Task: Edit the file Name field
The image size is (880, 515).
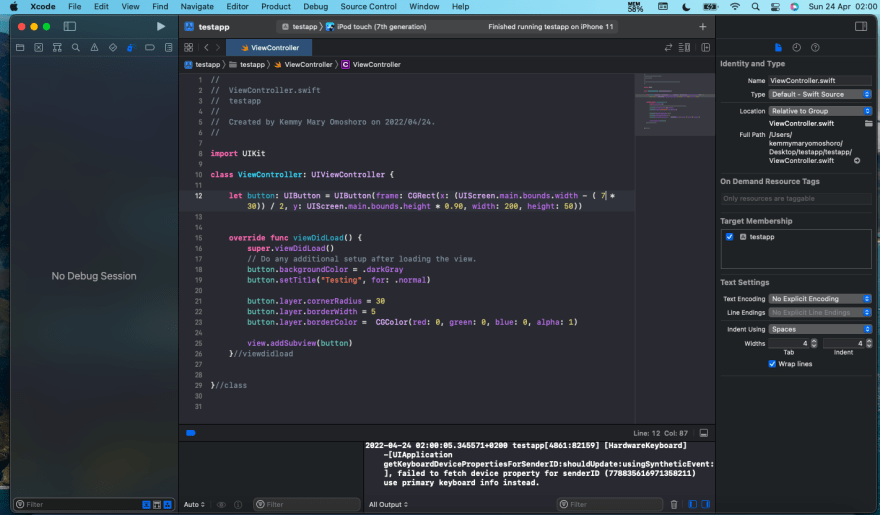Action: [x=820, y=81]
